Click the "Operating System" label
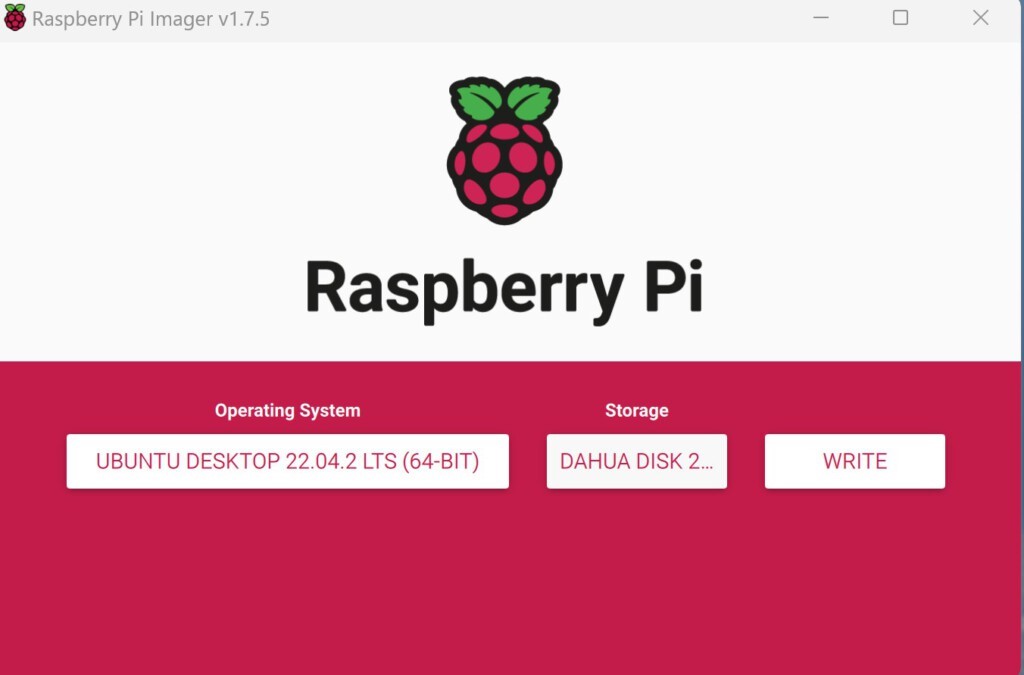1024x675 pixels. click(x=287, y=411)
